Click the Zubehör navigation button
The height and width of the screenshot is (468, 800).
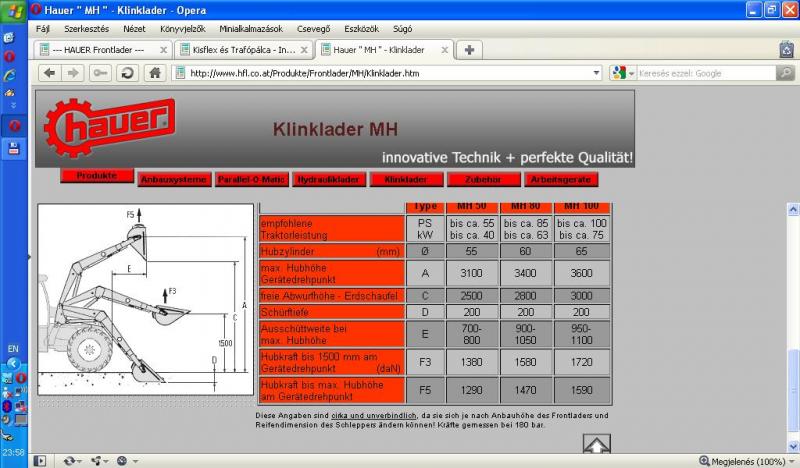pos(484,180)
